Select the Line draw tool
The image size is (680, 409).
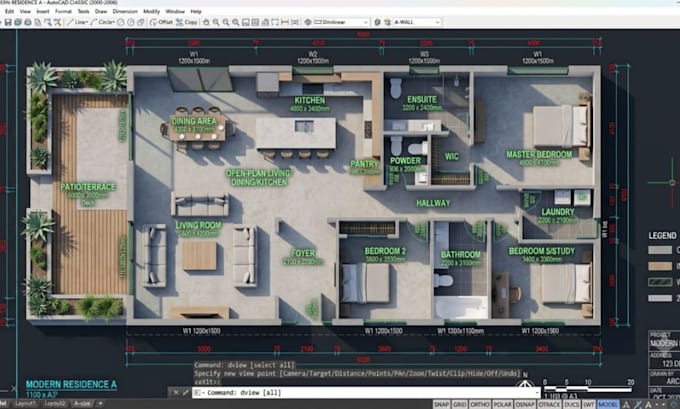pyautogui.click(x=78, y=22)
